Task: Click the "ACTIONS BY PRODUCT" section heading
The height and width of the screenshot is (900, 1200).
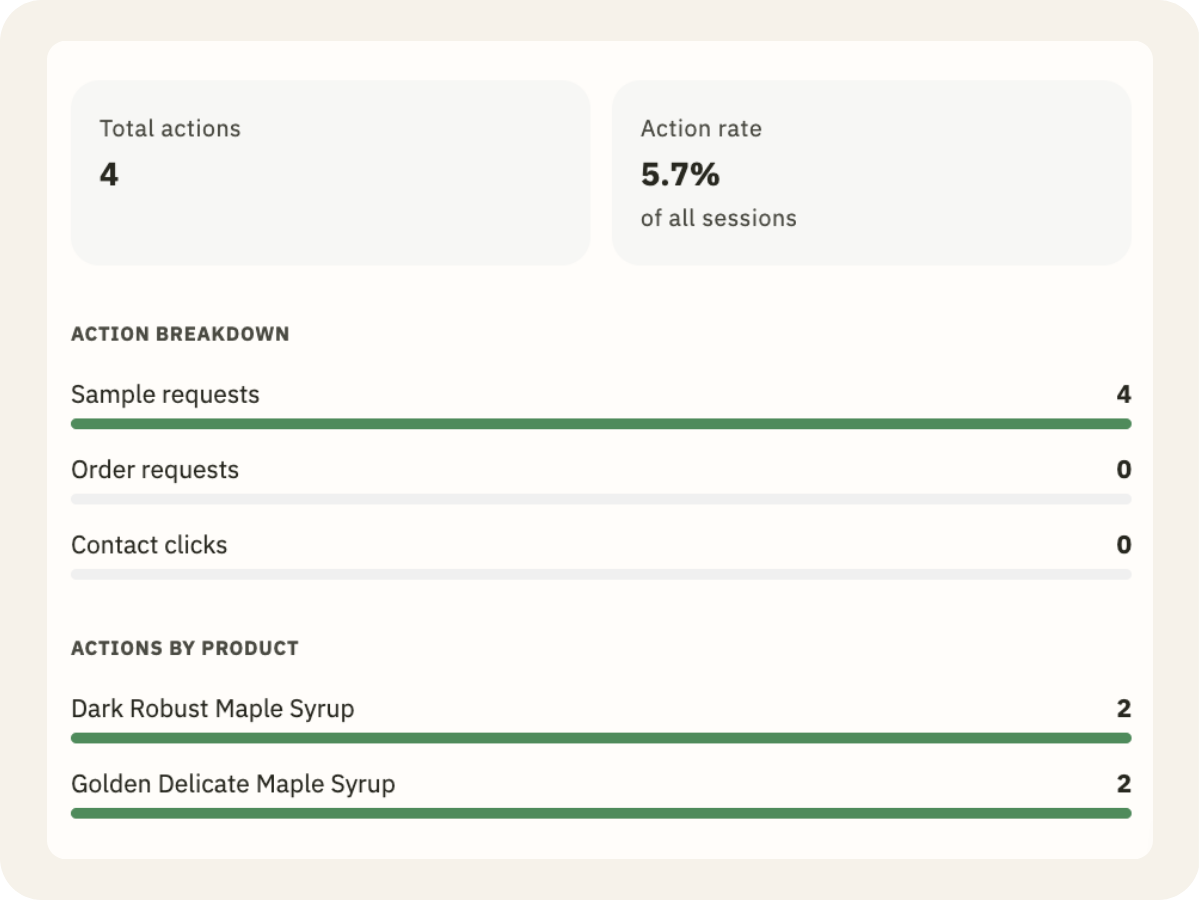Action: (185, 648)
